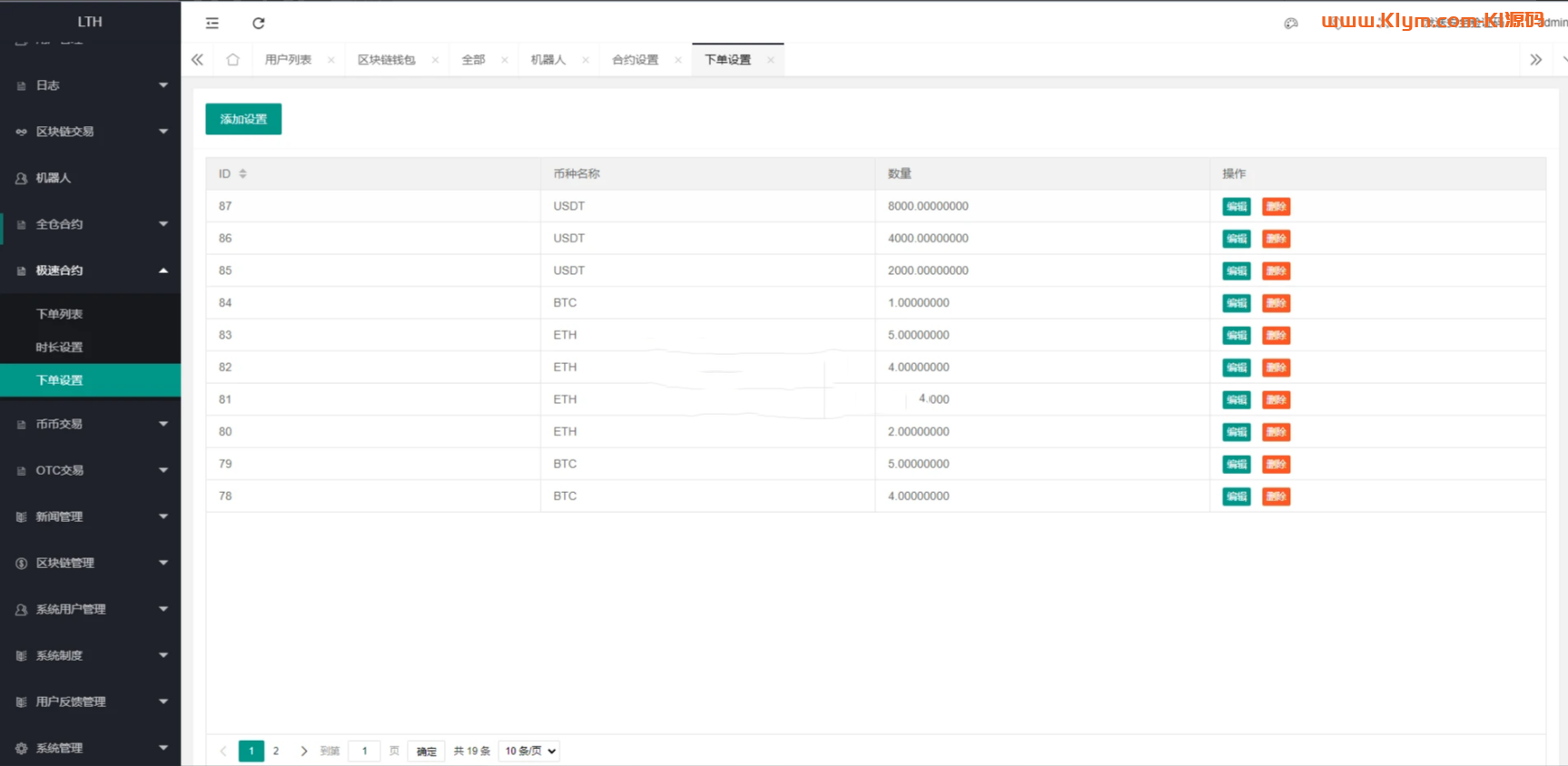The image size is (1568, 766).
Task: Click the 添加设置 button
Action: [243, 119]
